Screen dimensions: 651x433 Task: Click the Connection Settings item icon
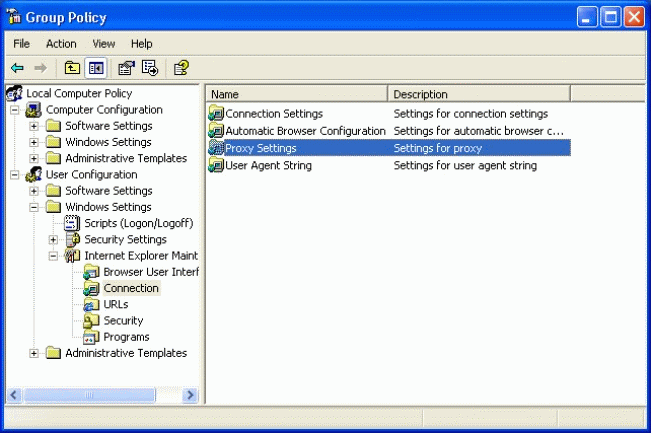point(216,113)
